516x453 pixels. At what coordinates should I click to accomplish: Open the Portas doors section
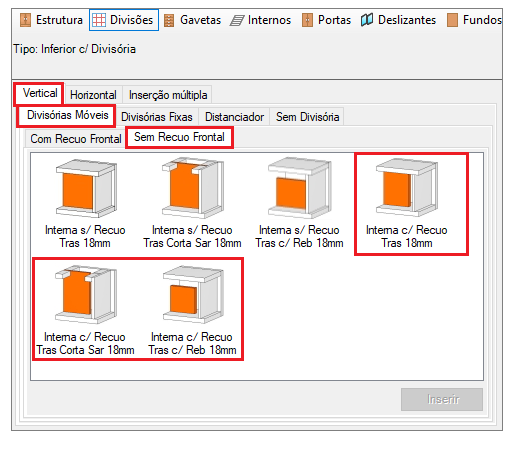[x=326, y=20]
